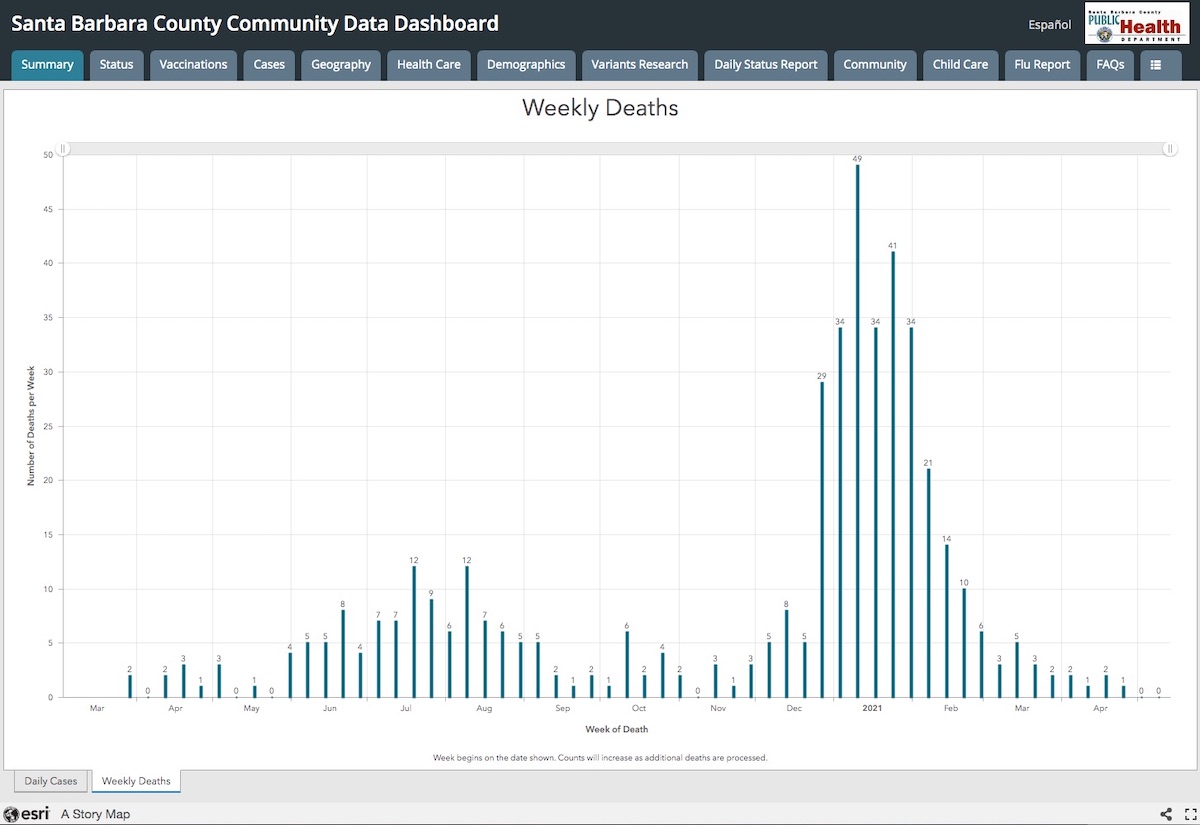Screen dimensions: 1200x825
Task: Switch to the Daily Cases tab
Action: click(50, 781)
